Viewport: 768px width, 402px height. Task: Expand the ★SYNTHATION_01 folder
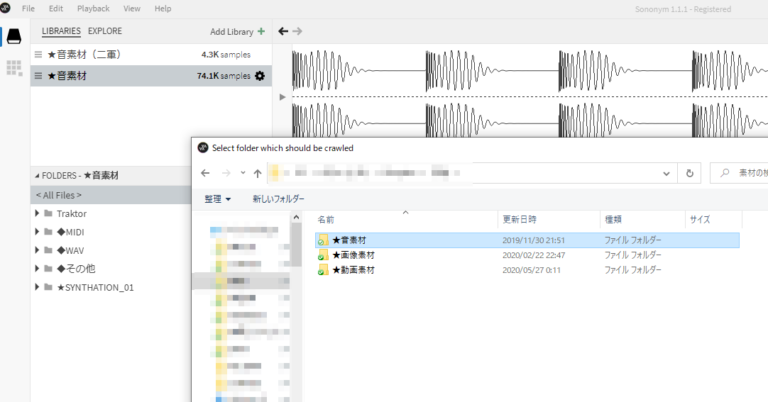(37, 287)
